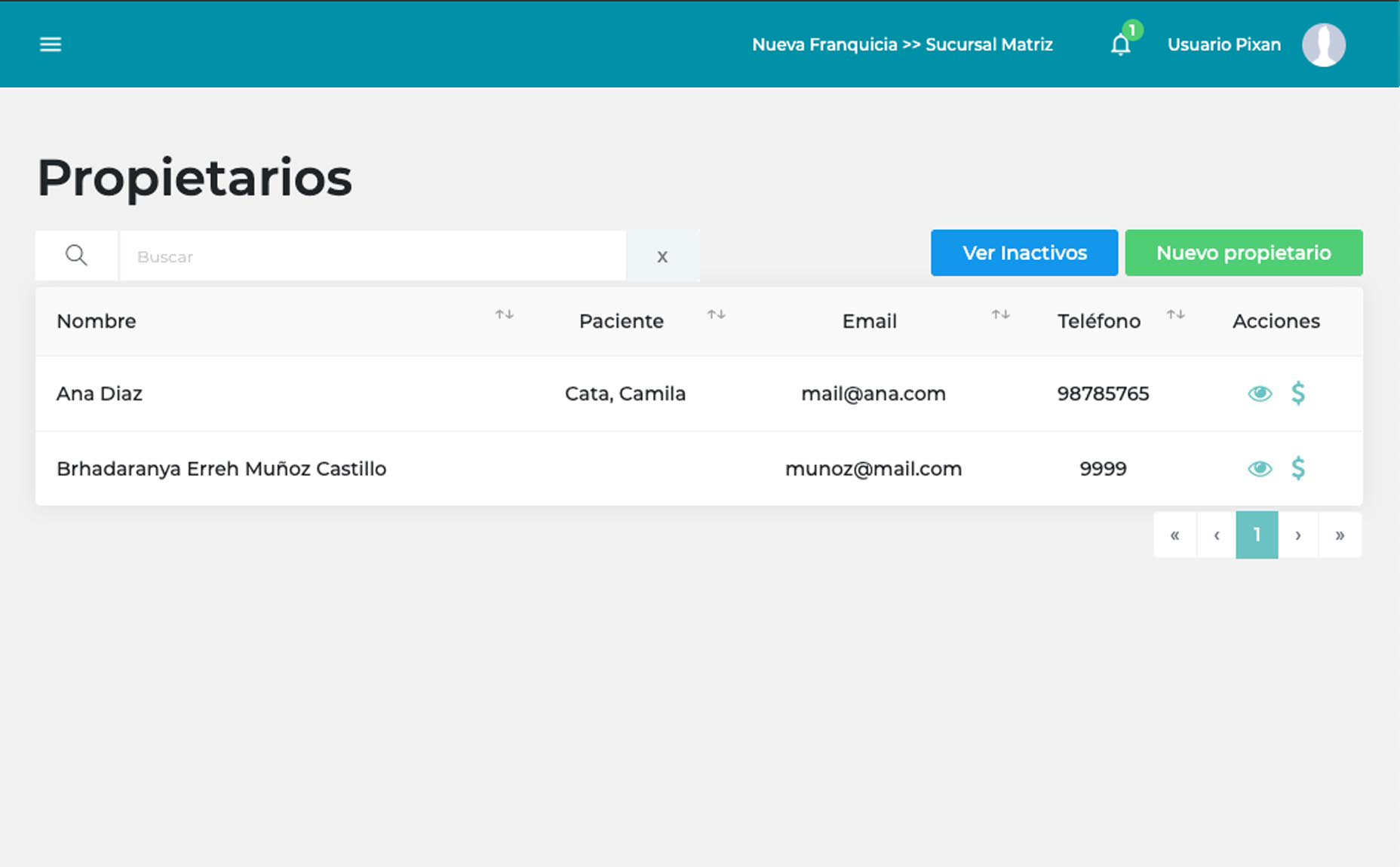Click the user avatar picture

point(1323,45)
